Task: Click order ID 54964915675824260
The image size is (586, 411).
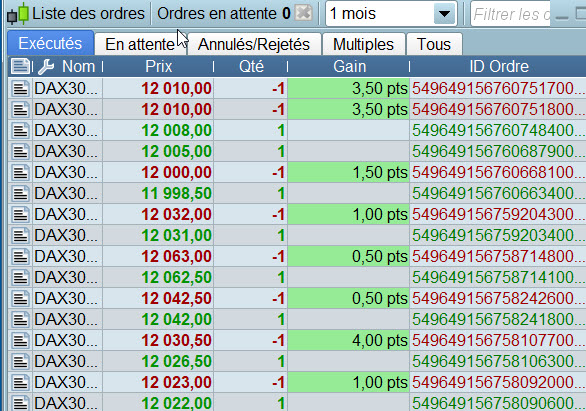Action: [499, 298]
